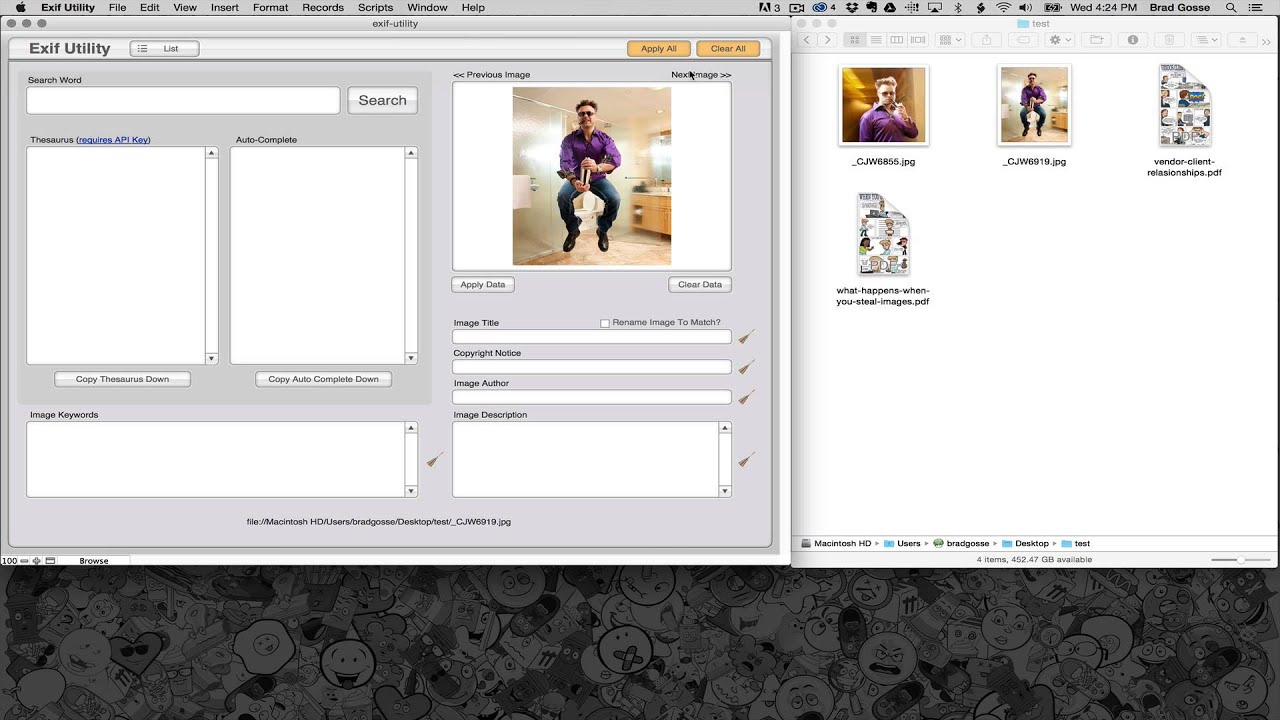Open the Records menu
Screen dimensions: 1280x720
pyautogui.click(x=323, y=7)
